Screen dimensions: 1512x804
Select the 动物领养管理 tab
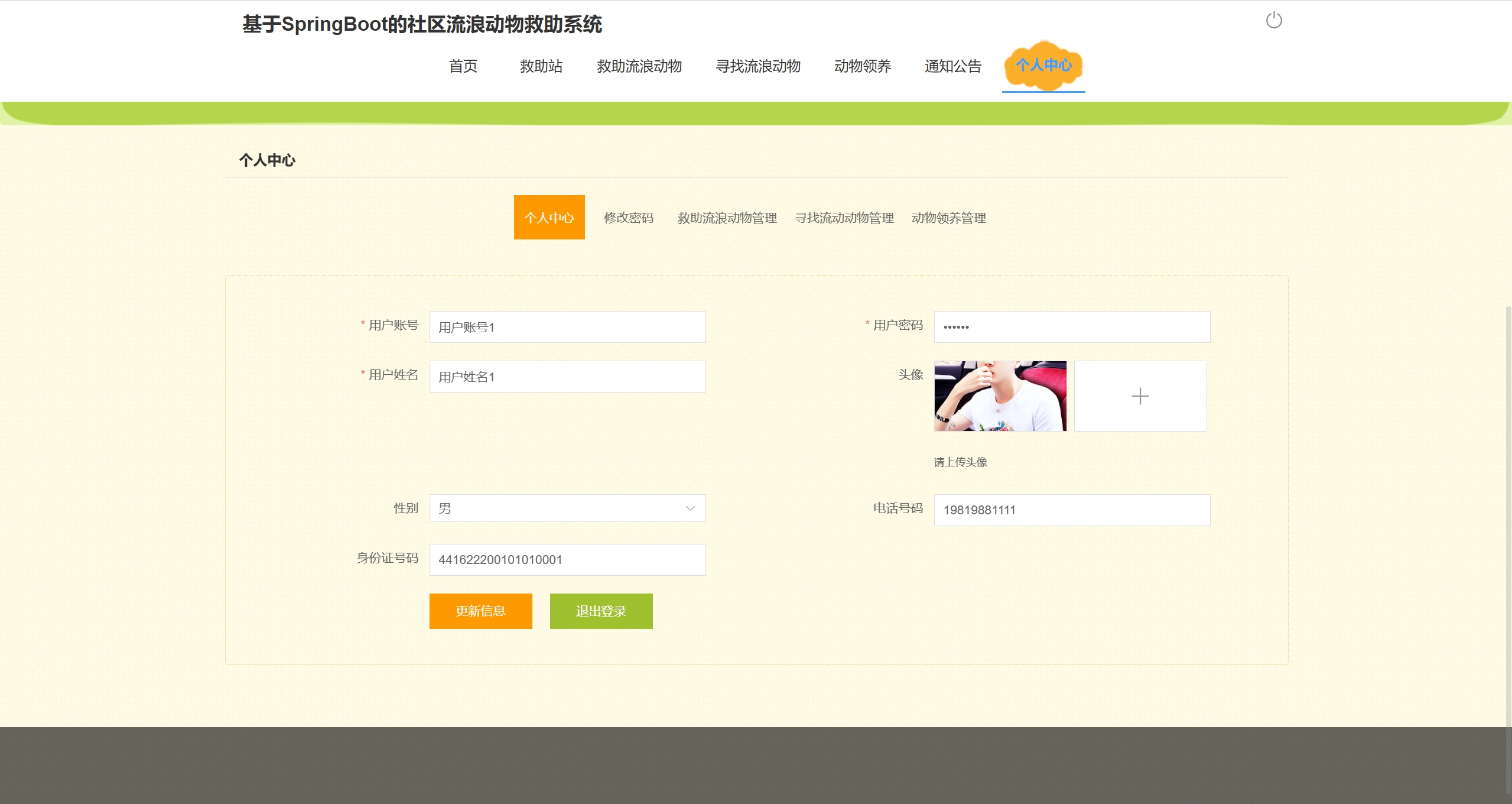(948, 218)
